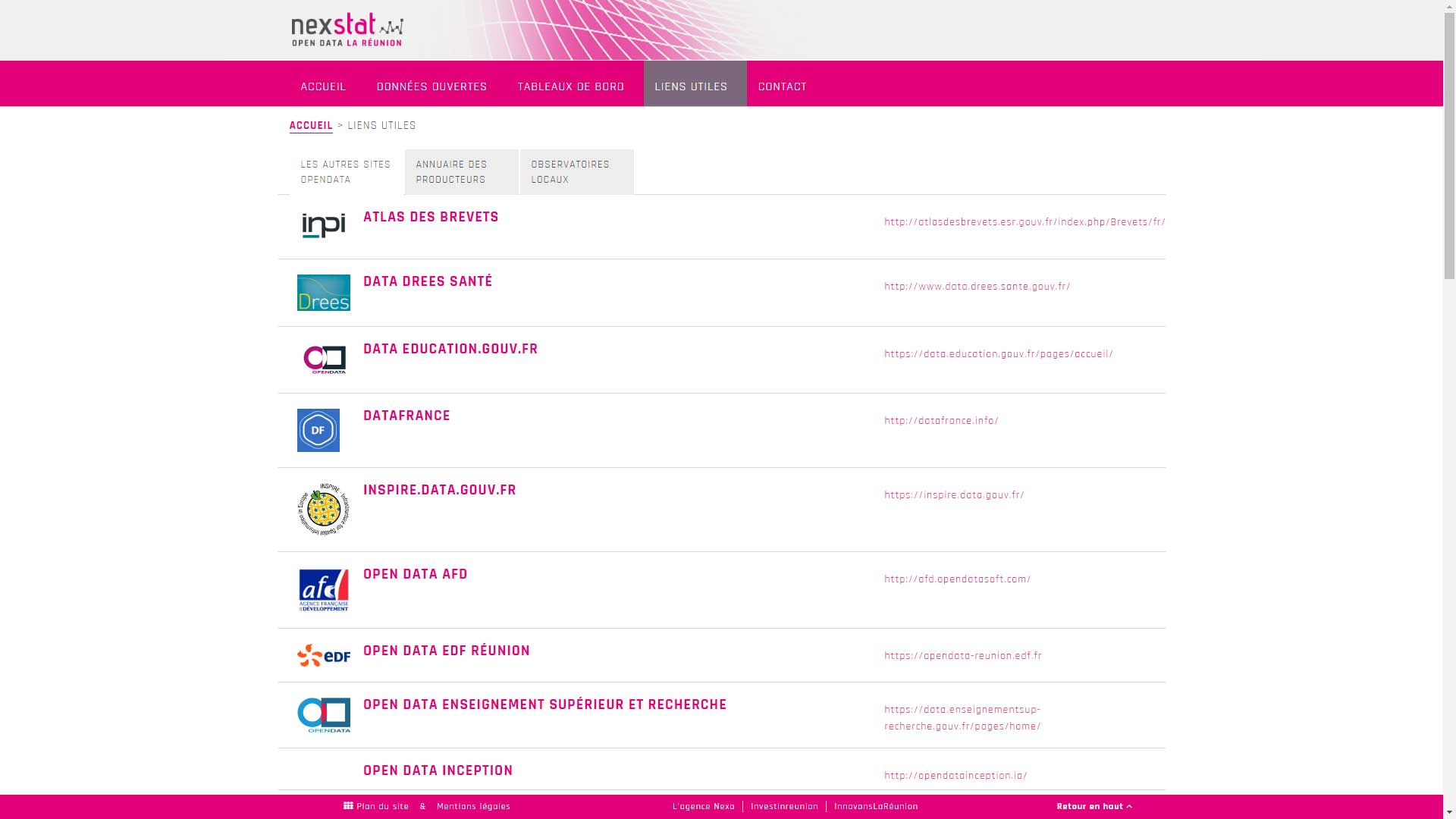Viewport: 1456px width, 819px height.
Task: Open the datafrance.info link
Action: pyautogui.click(x=941, y=421)
